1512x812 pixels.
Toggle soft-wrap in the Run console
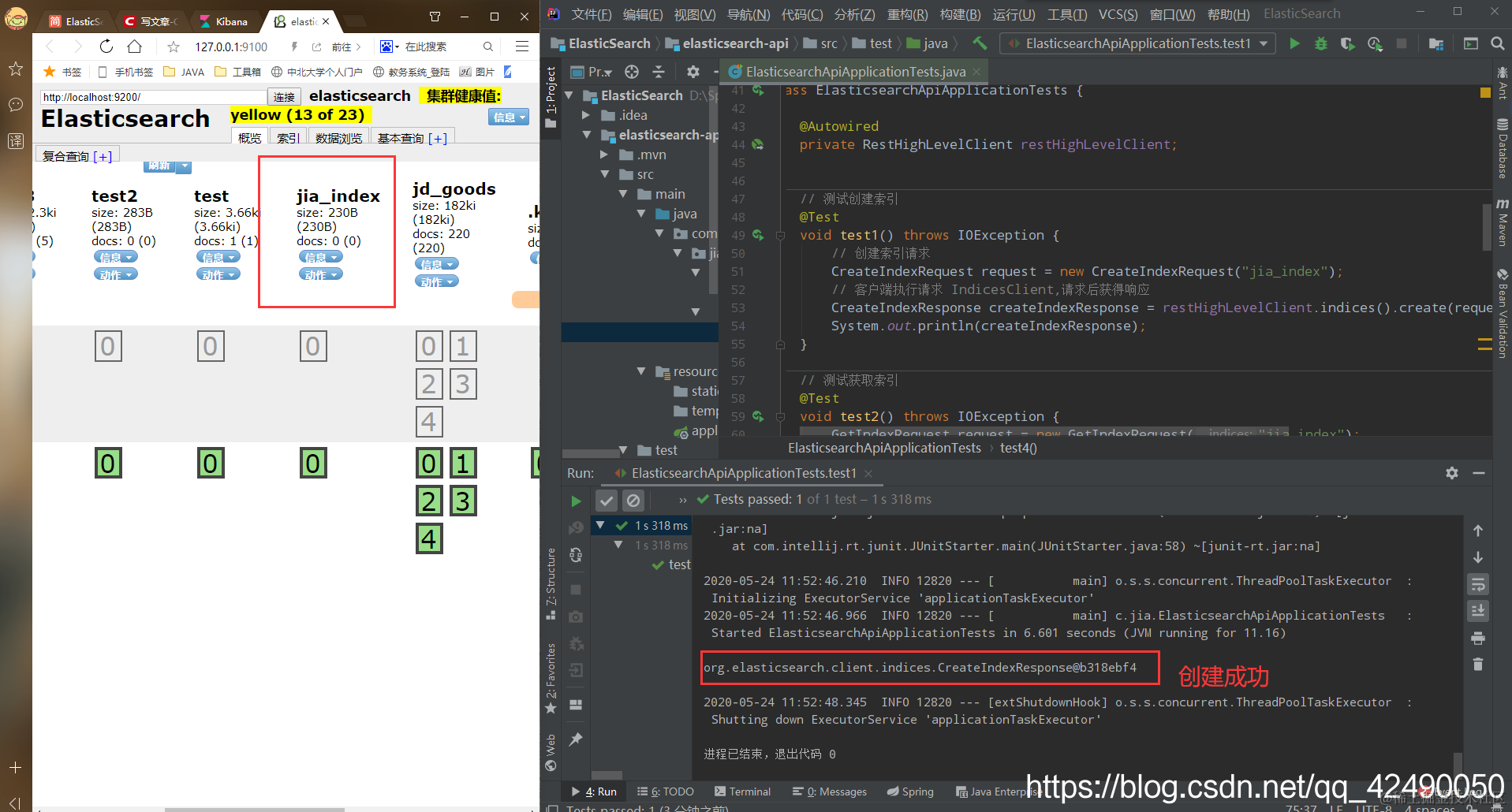(x=1478, y=584)
